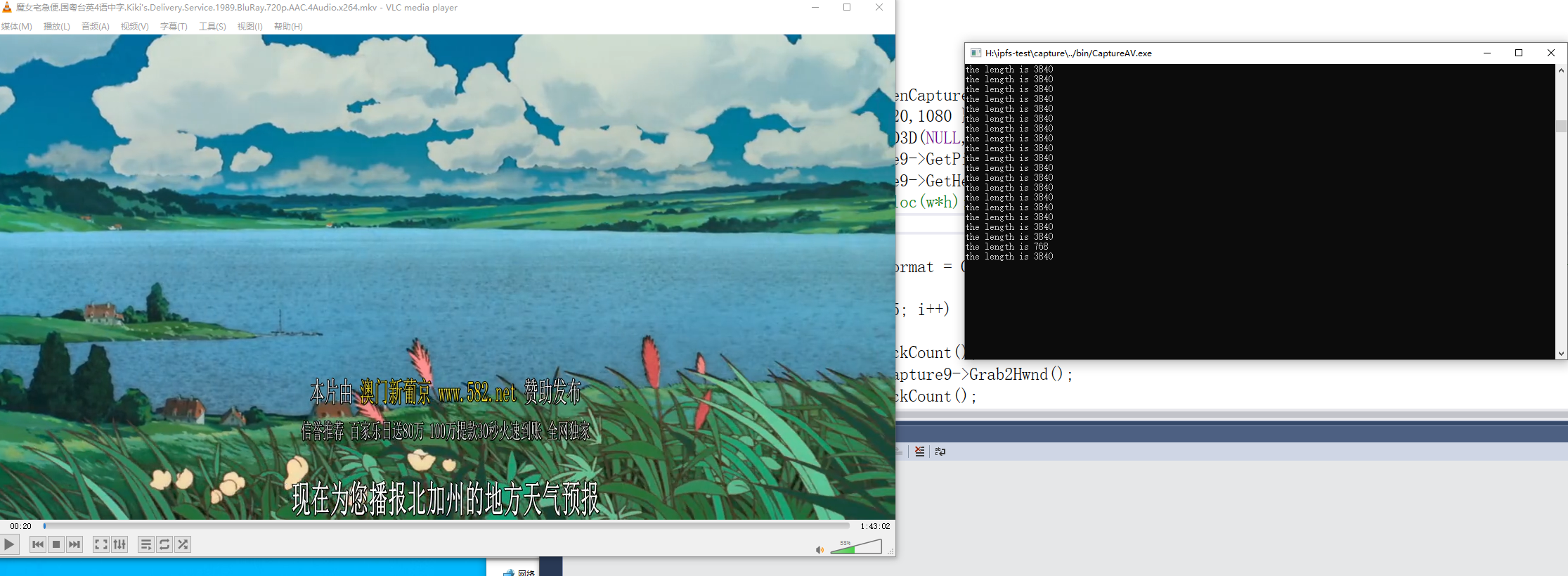Close the VLC media player window
This screenshot has width=1568, height=576.
(x=879, y=7)
